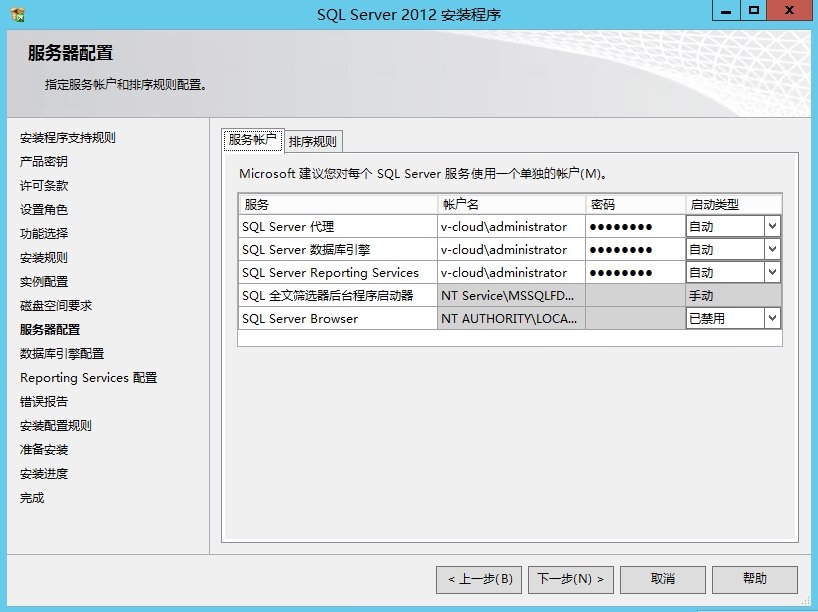Select the SQL Server Browser service cell
This screenshot has height=612, width=818.
click(338, 318)
